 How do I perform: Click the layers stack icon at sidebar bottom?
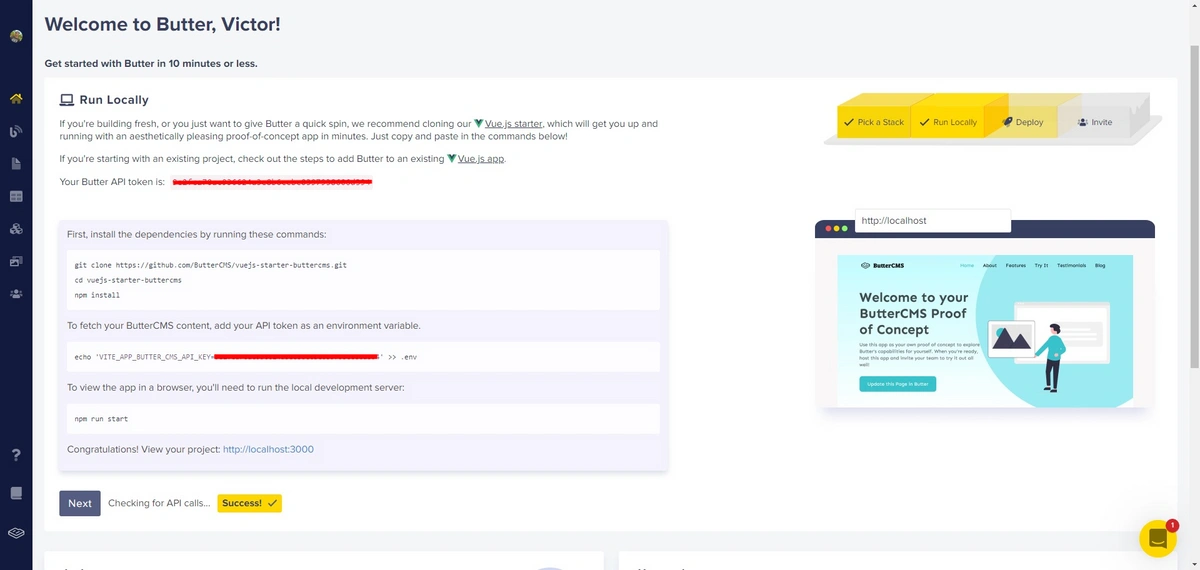[16, 533]
